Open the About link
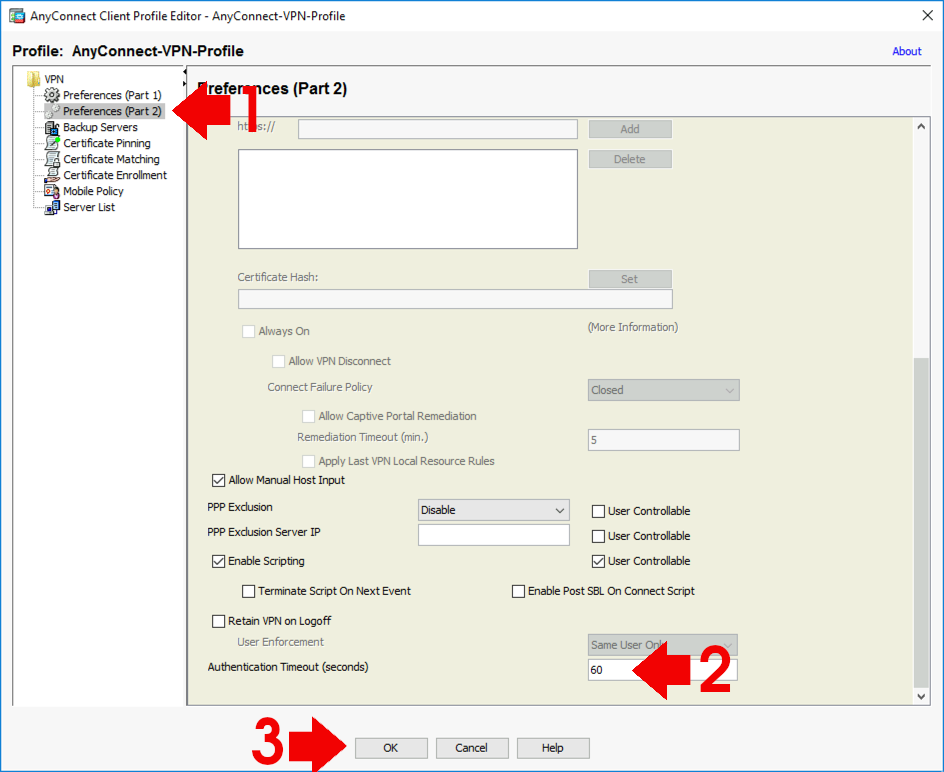 click(x=907, y=51)
